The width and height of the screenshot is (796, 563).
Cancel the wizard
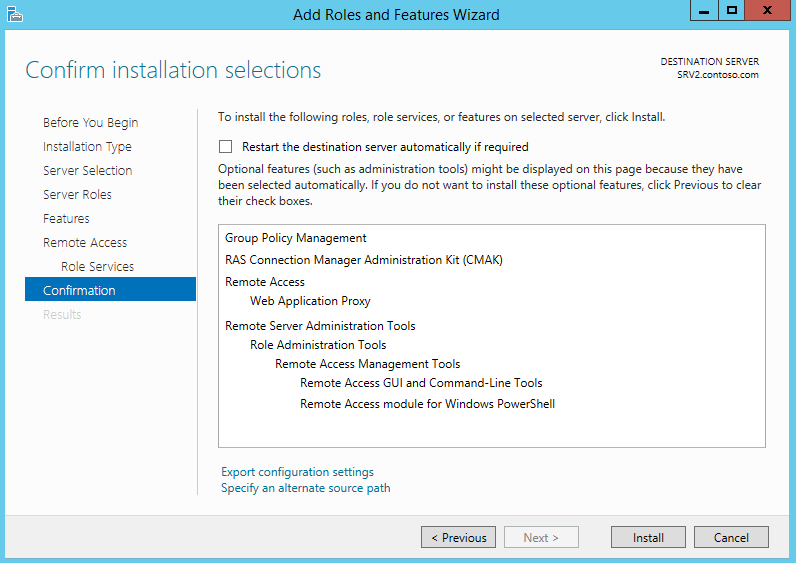tap(731, 537)
